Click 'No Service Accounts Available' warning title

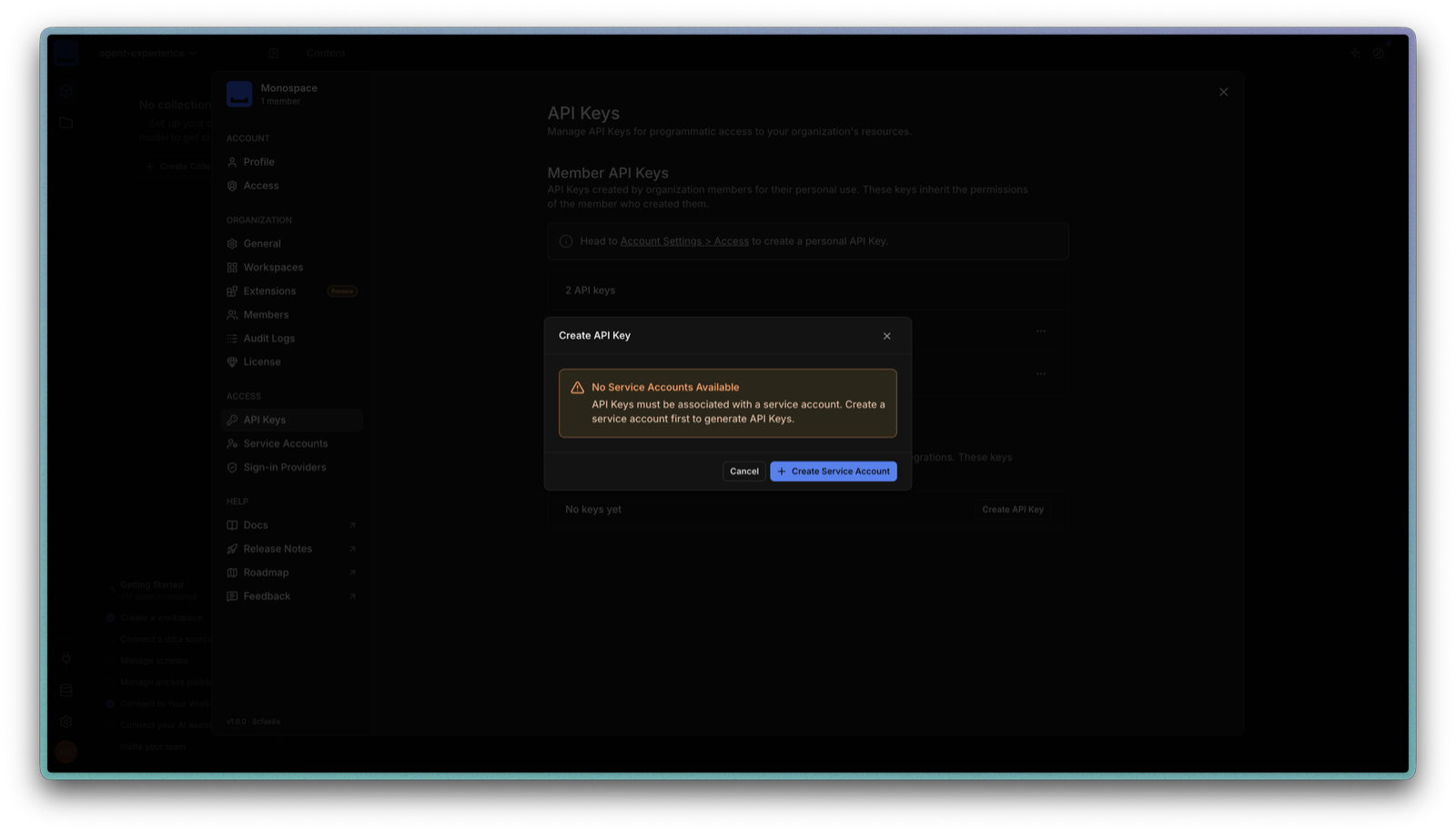click(665, 387)
